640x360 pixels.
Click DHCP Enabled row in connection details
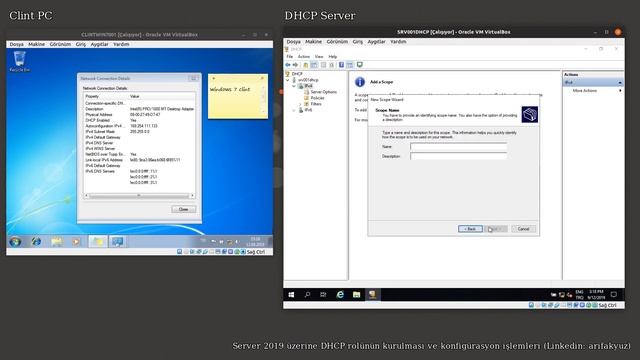tap(139, 121)
